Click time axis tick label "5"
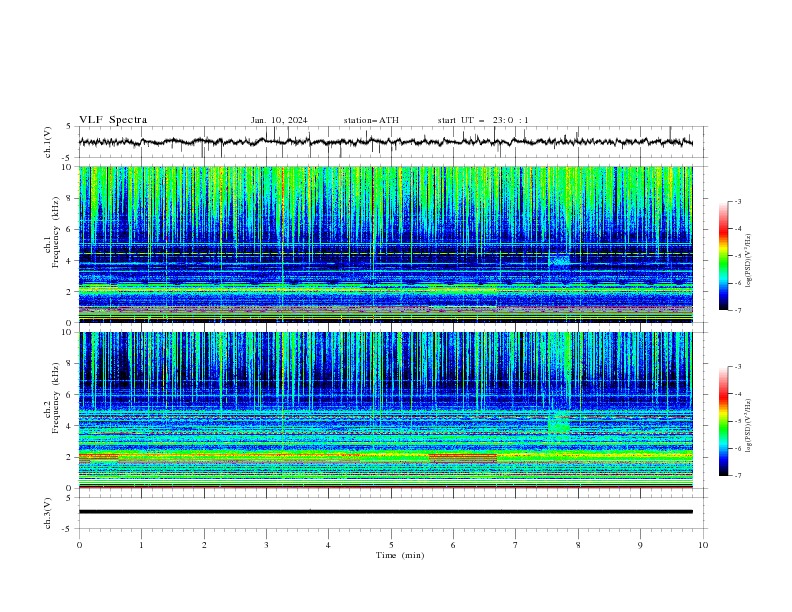Image resolution: width=792 pixels, height=612 pixels. pyautogui.click(x=391, y=545)
